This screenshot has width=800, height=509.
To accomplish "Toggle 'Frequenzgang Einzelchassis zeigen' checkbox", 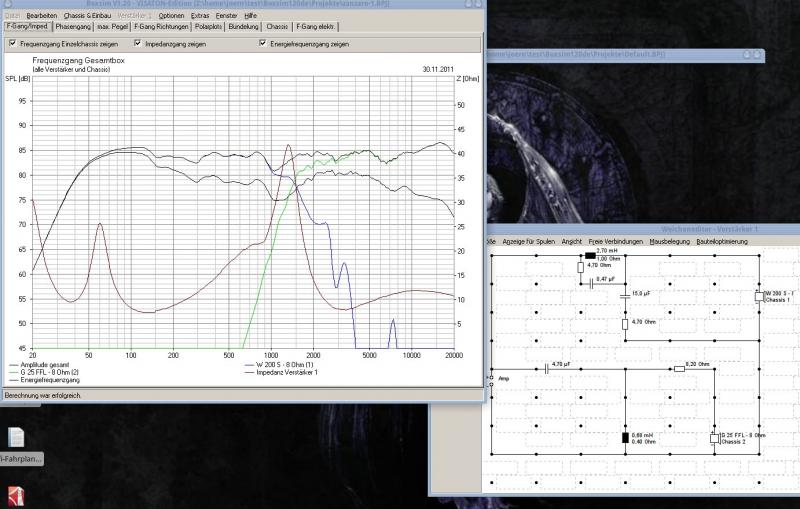I will coord(12,44).
